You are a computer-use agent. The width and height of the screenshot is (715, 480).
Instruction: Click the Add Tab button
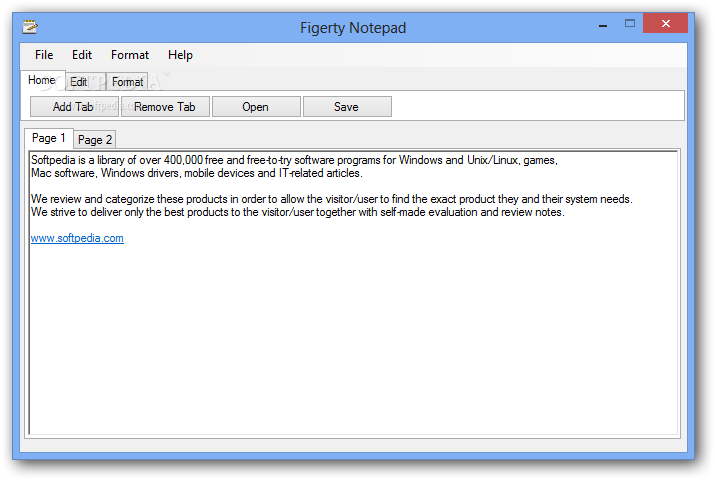74,107
